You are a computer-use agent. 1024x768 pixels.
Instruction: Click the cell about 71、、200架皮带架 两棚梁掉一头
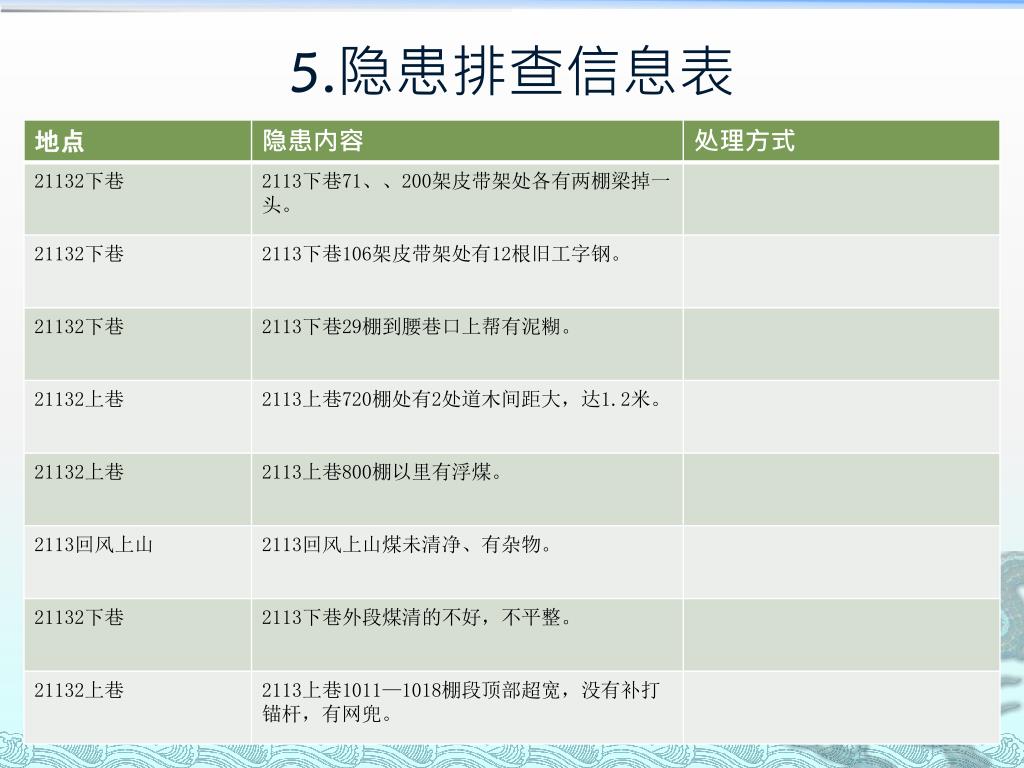point(467,199)
